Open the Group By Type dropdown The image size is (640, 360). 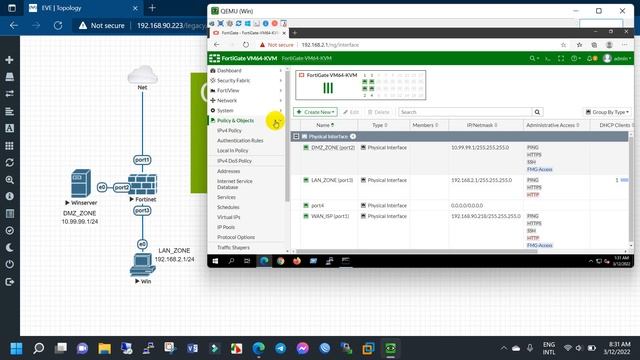point(607,112)
